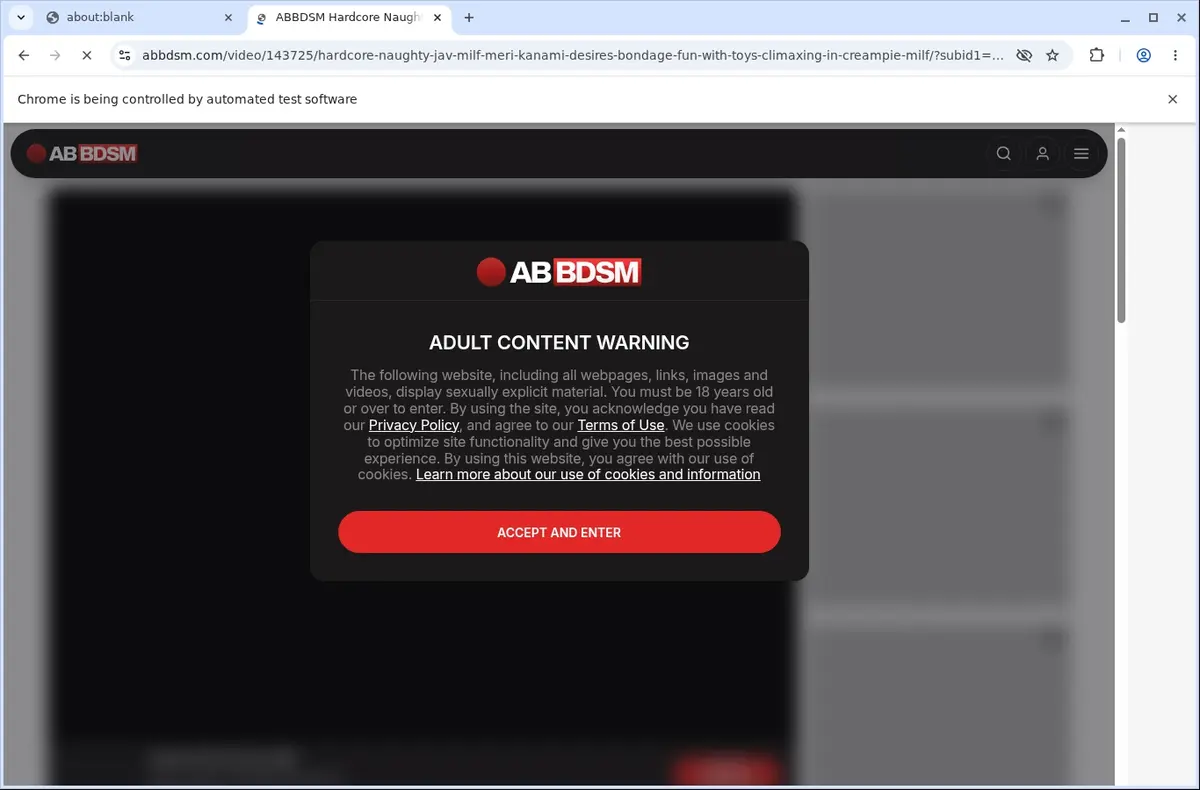
Task: Maximize the Chrome window
Action: coord(1153,17)
